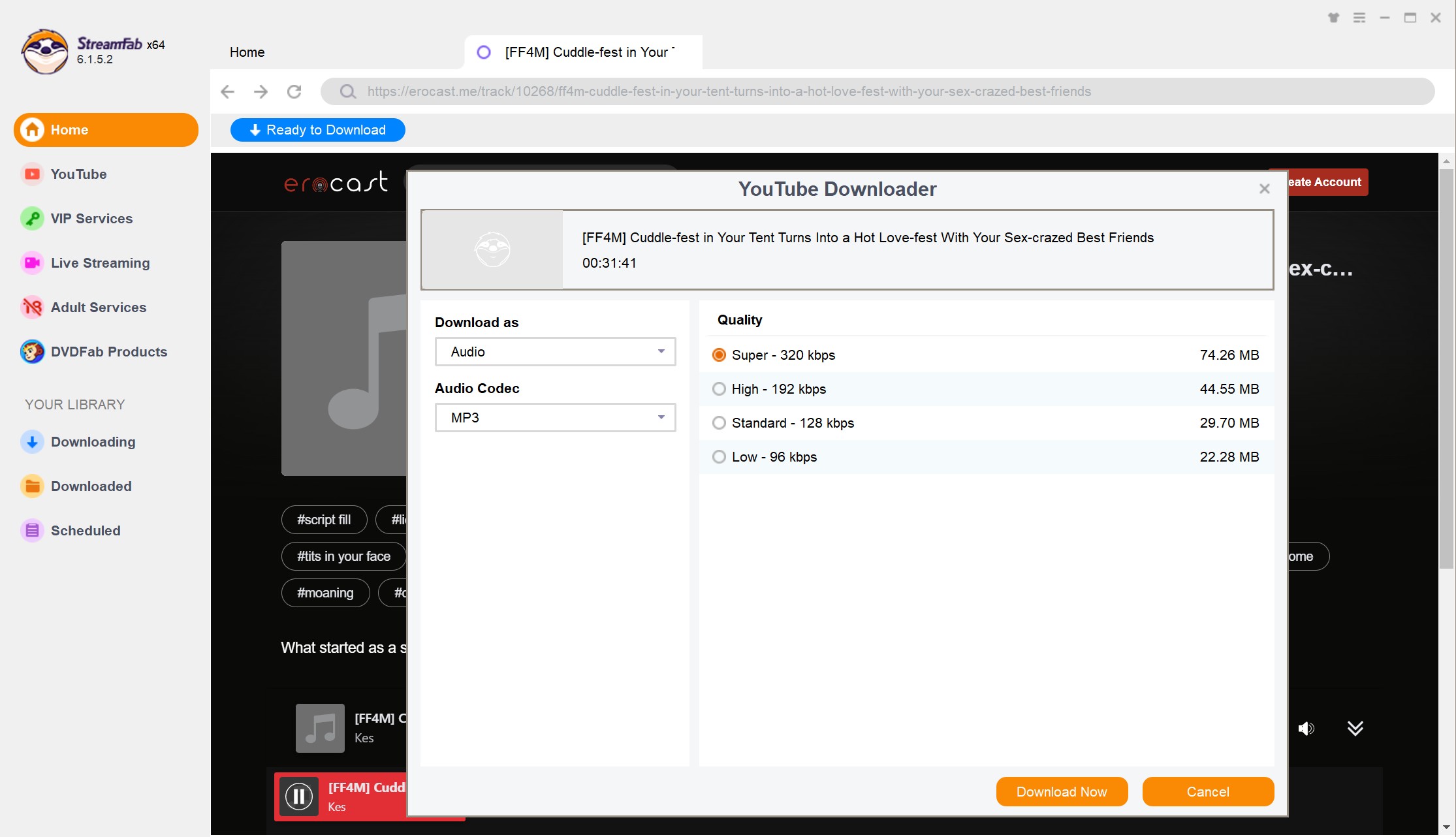The width and height of the screenshot is (1456, 837).
Task: Click the Create Account button
Action: (x=1327, y=182)
